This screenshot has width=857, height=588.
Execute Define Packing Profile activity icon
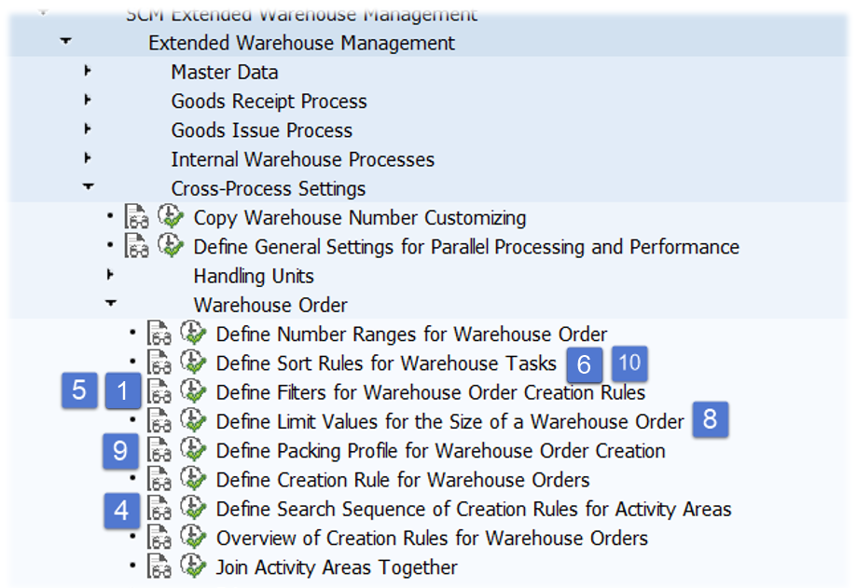193,450
